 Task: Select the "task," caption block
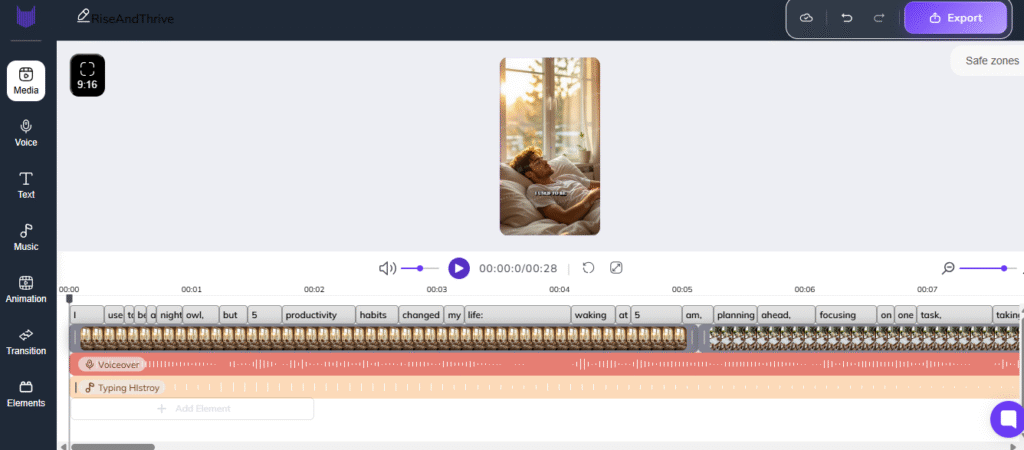click(x=954, y=315)
